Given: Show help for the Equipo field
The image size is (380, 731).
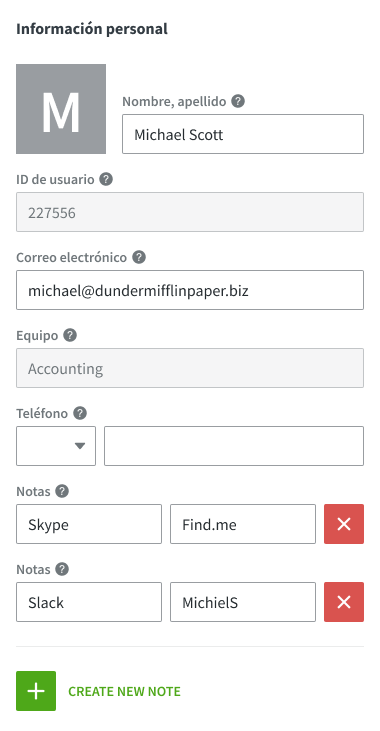Looking at the screenshot, I should click(x=70, y=335).
